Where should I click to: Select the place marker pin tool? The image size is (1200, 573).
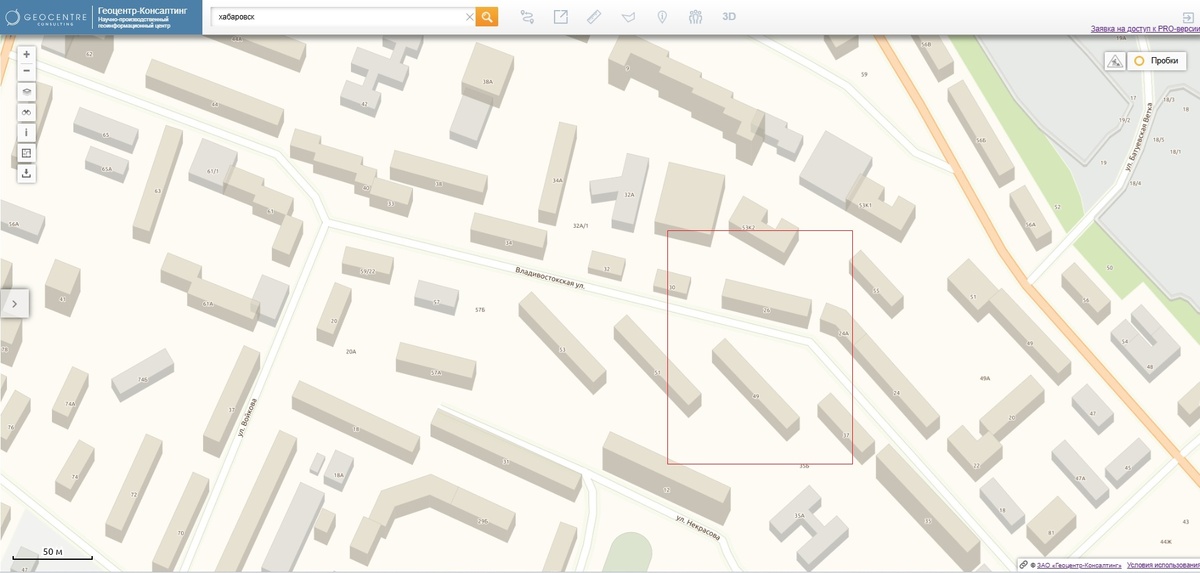(661, 17)
